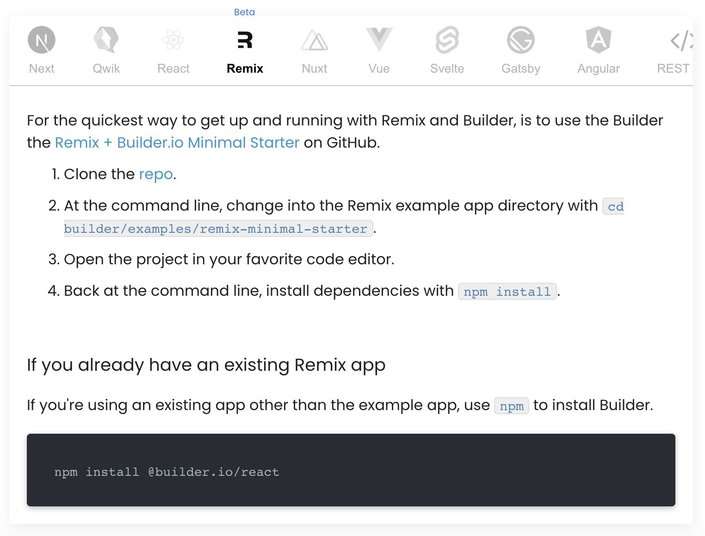
Task: Open the REST API code icon
Action: 681,40
